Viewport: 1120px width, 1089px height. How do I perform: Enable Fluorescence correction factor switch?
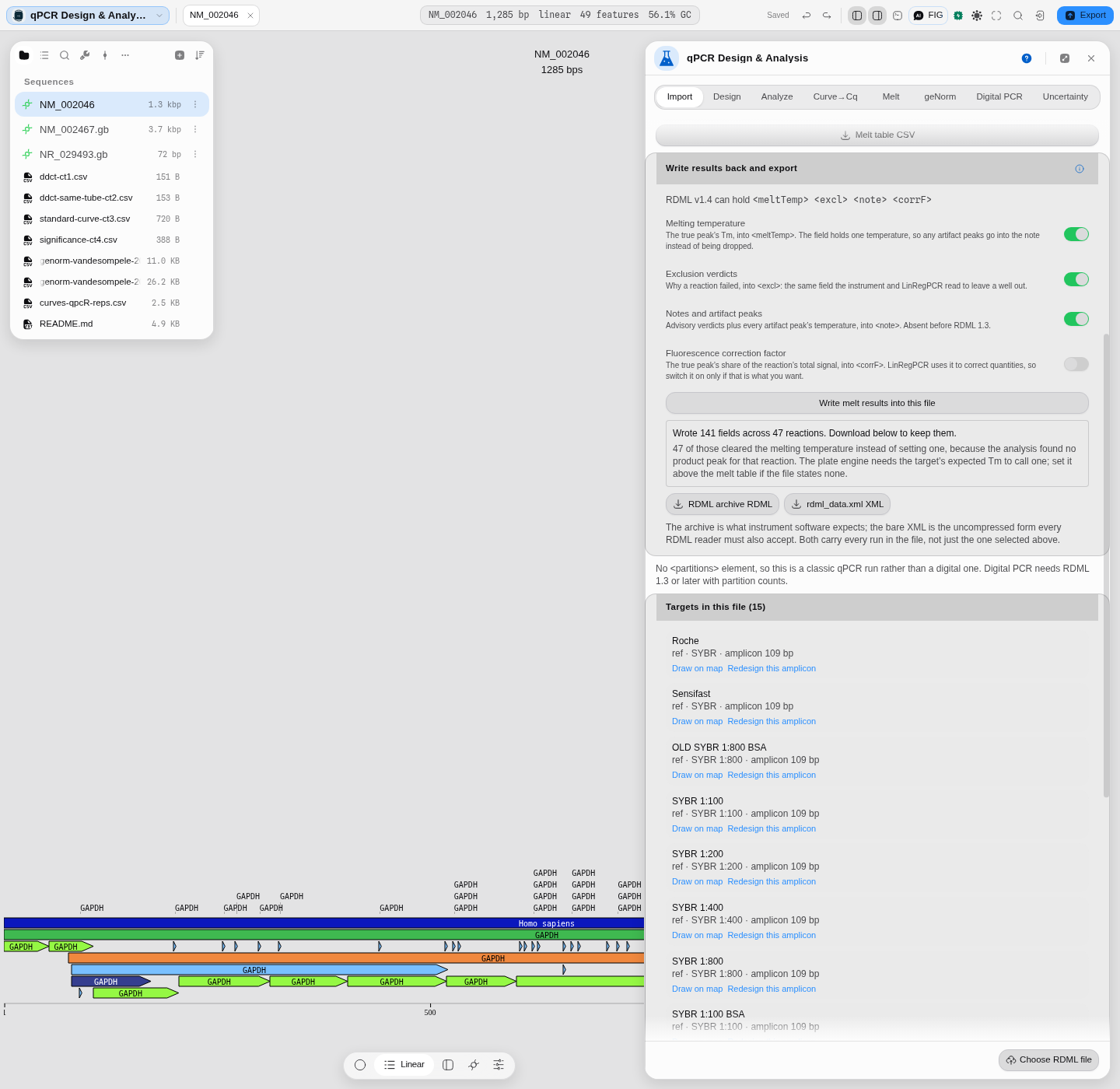coord(1076,364)
